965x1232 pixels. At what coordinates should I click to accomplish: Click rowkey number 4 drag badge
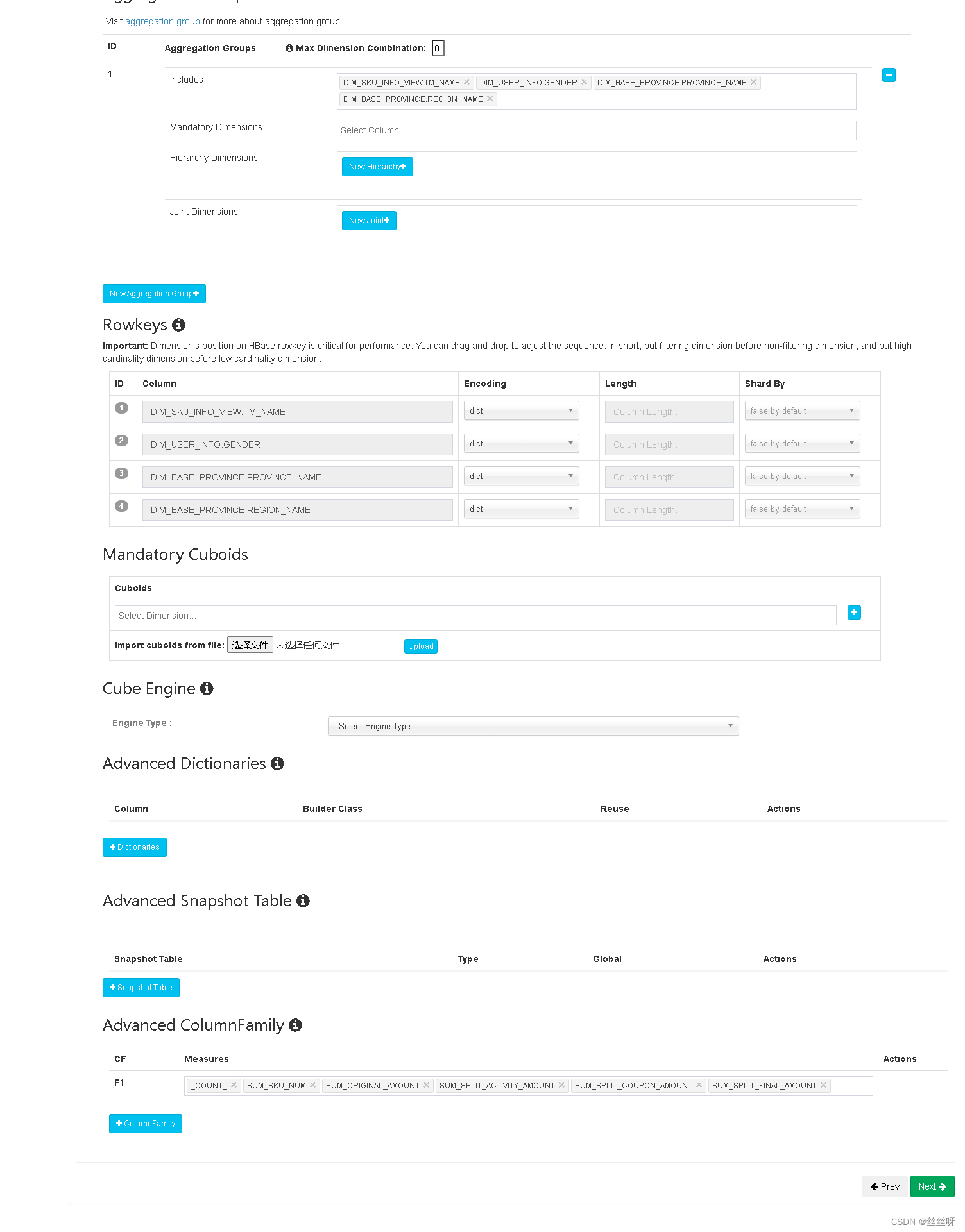(x=121, y=506)
